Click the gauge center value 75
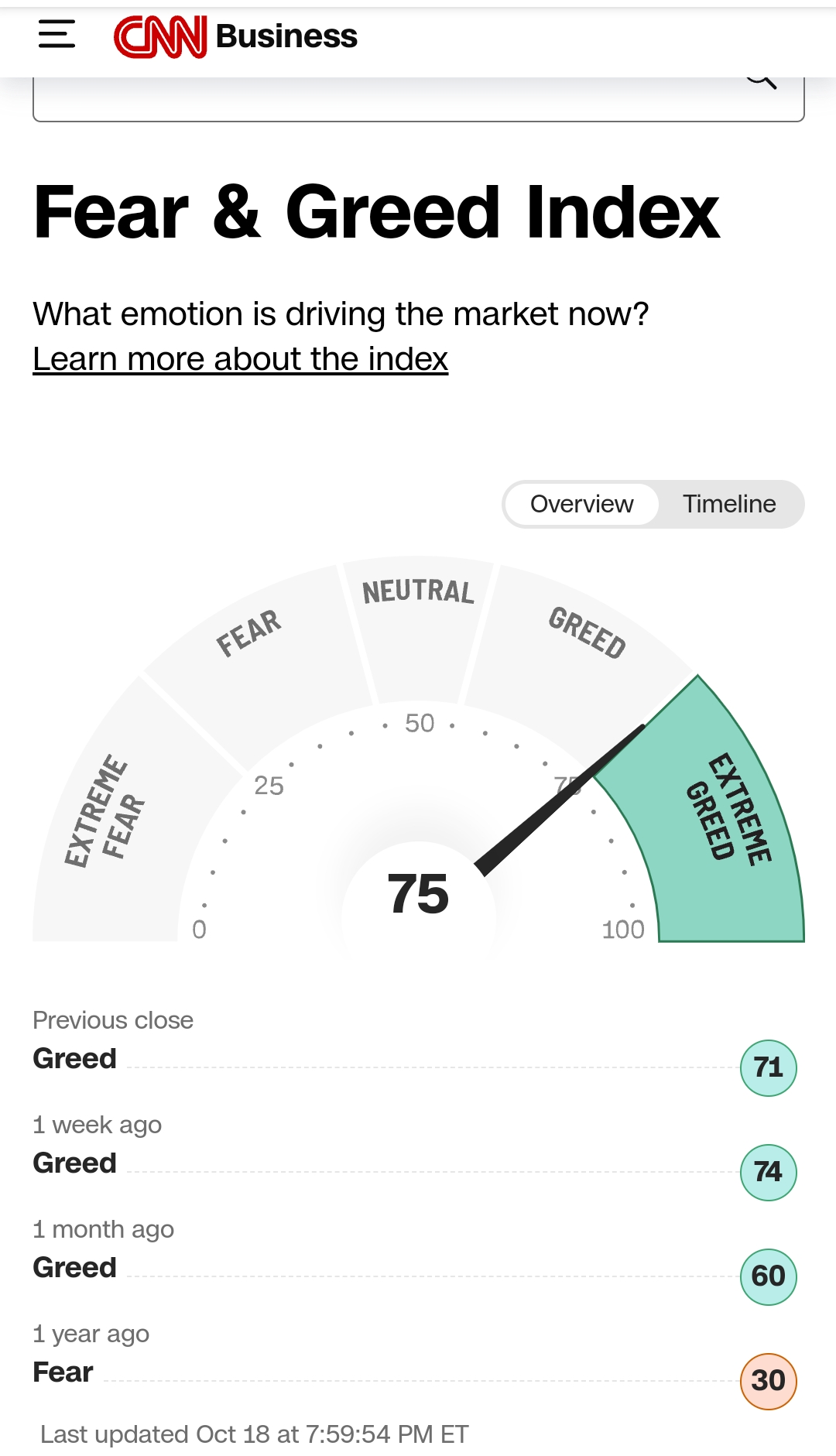 (418, 894)
